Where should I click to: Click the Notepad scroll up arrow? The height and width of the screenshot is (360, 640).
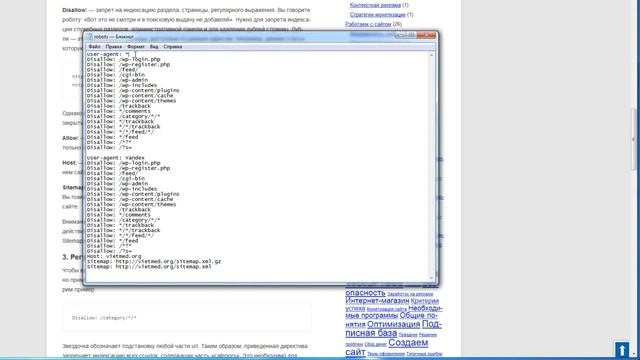pyautogui.click(x=431, y=55)
